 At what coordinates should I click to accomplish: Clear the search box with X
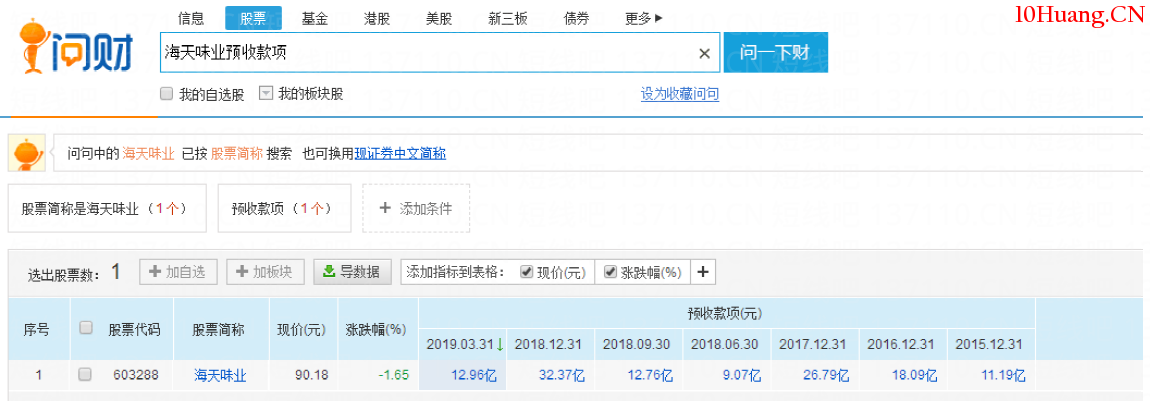(x=704, y=53)
